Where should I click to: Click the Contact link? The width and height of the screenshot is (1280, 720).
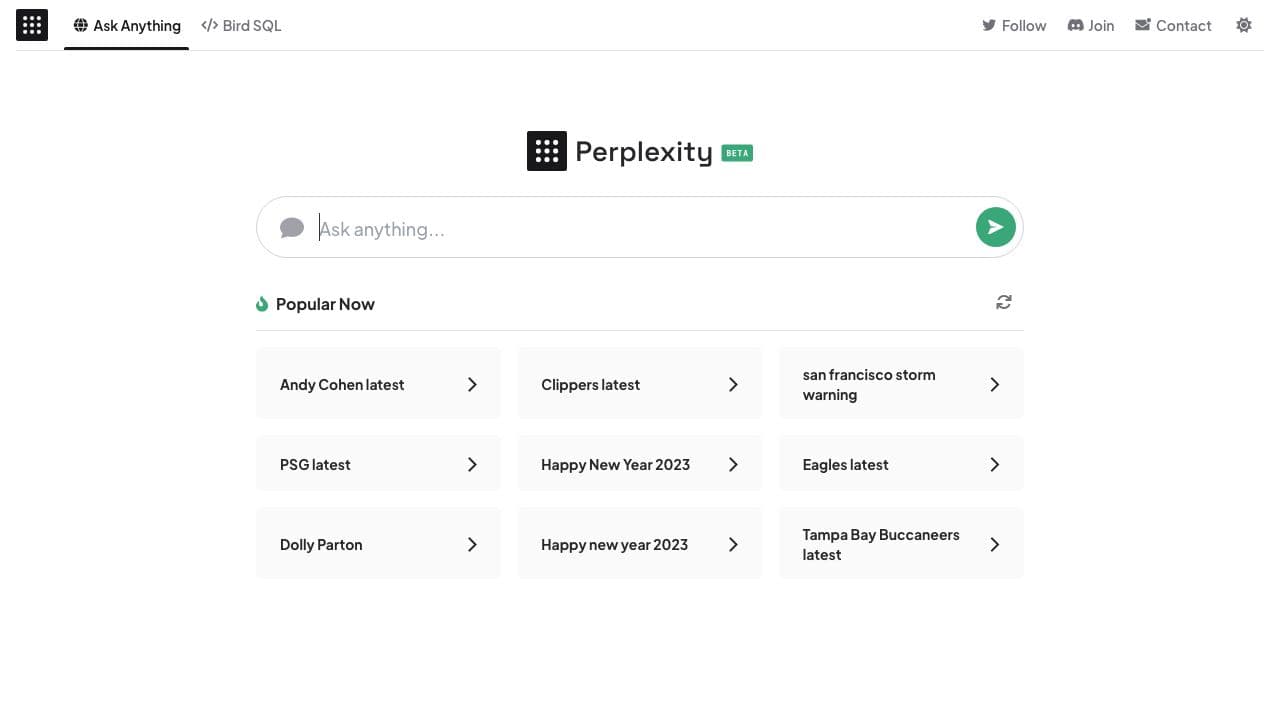click(1173, 25)
